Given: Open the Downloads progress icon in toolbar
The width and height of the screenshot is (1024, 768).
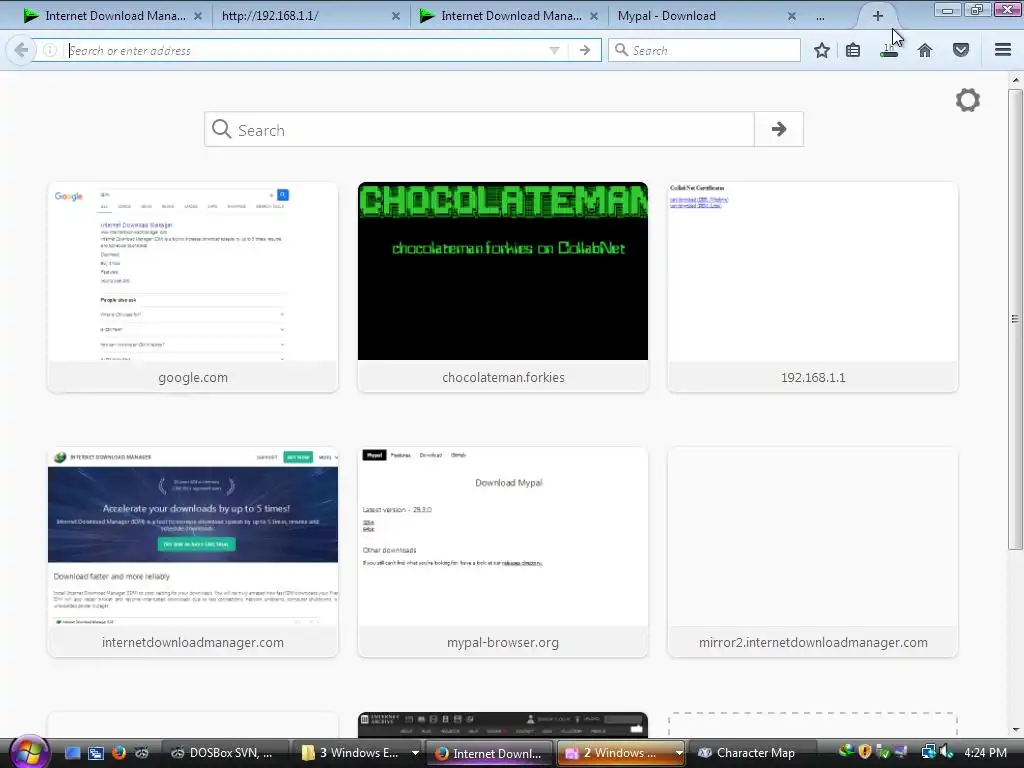Looking at the screenshot, I should (x=889, y=50).
